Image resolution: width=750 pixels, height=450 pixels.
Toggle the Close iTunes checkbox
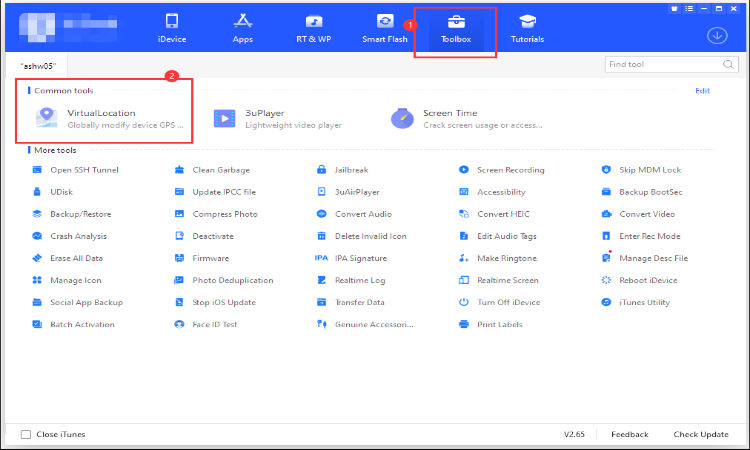pos(26,434)
